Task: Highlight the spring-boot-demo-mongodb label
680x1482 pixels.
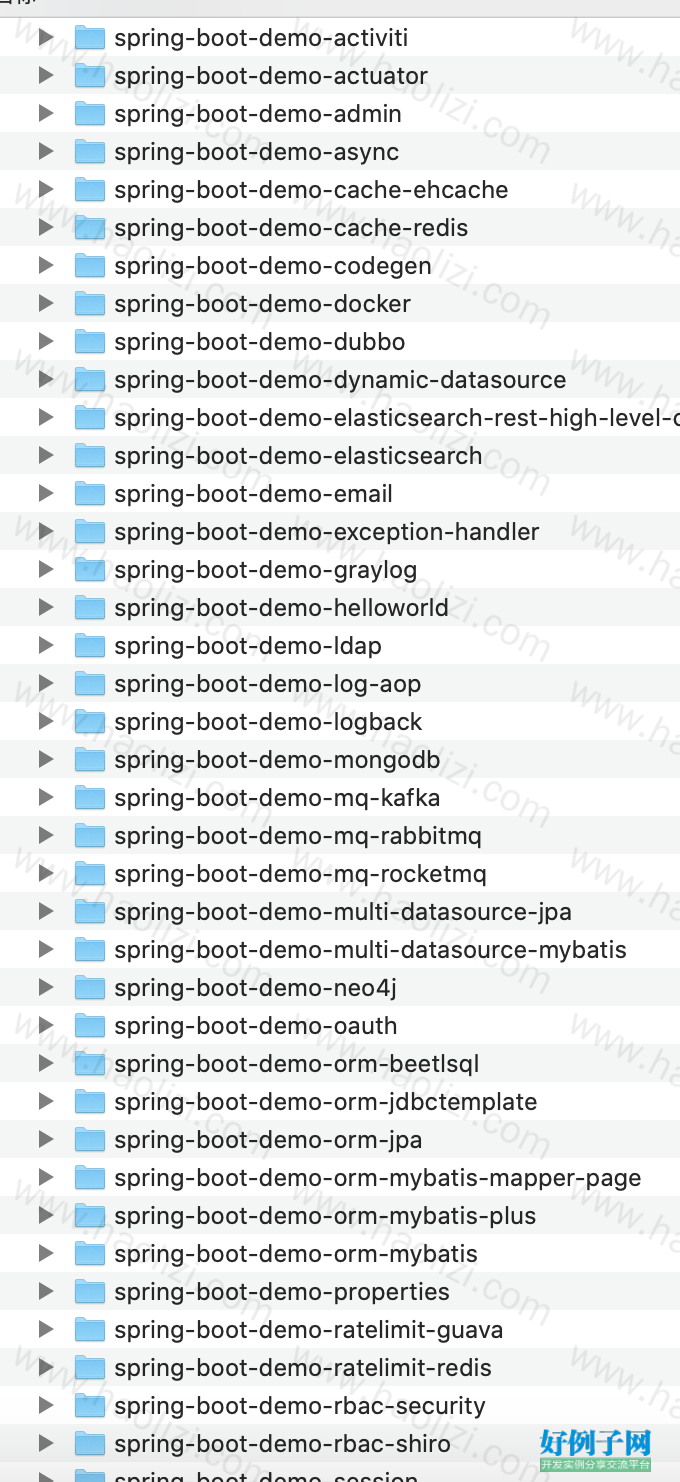Action: click(x=277, y=760)
